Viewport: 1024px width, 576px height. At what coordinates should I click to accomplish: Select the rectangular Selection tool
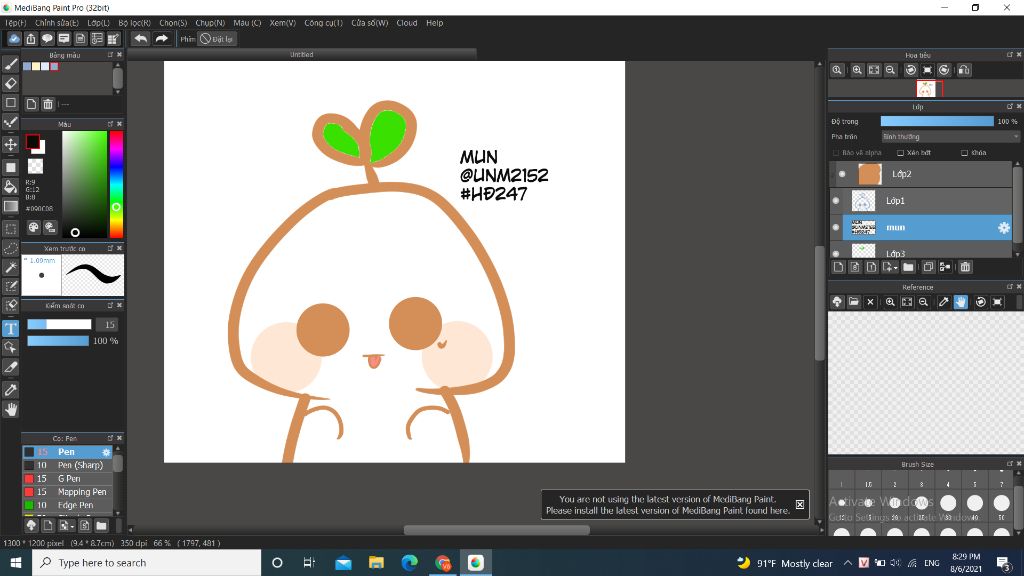(x=10, y=229)
